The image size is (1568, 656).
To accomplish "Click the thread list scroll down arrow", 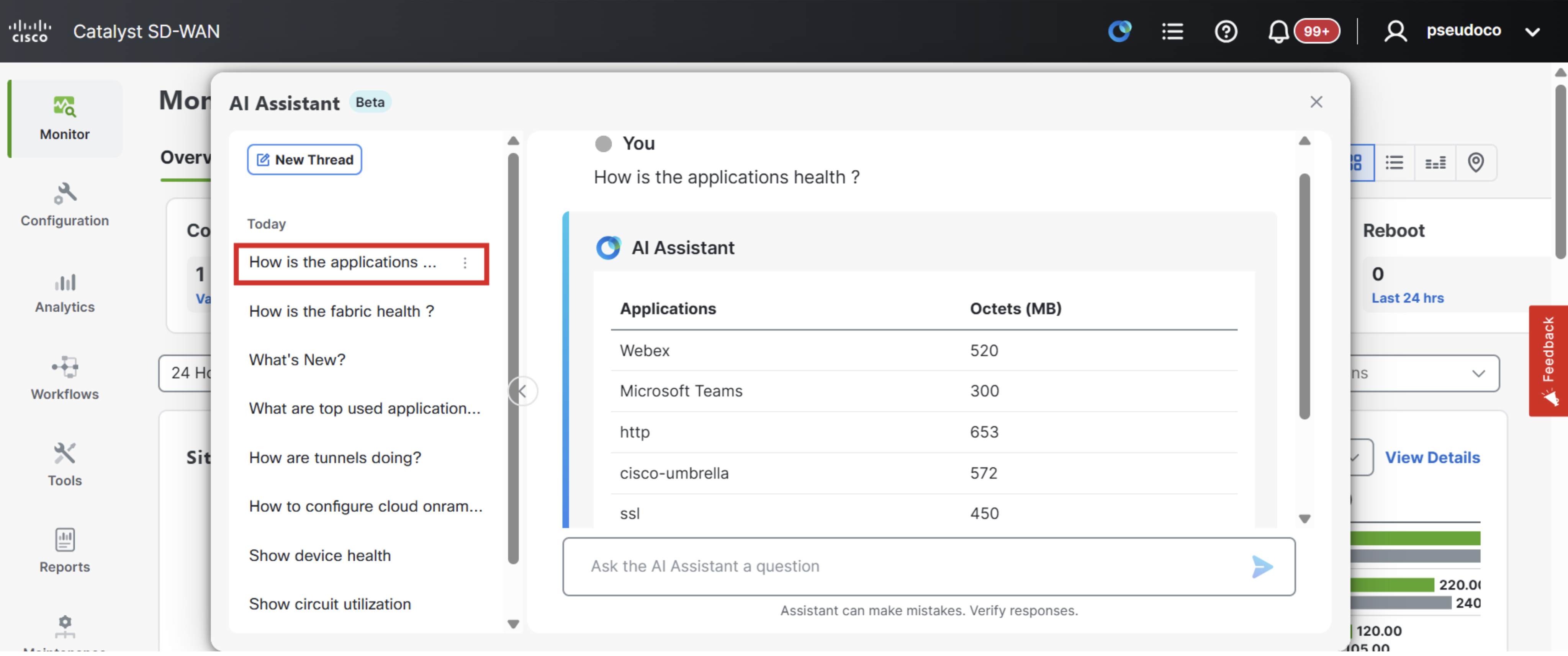I will pos(513,624).
